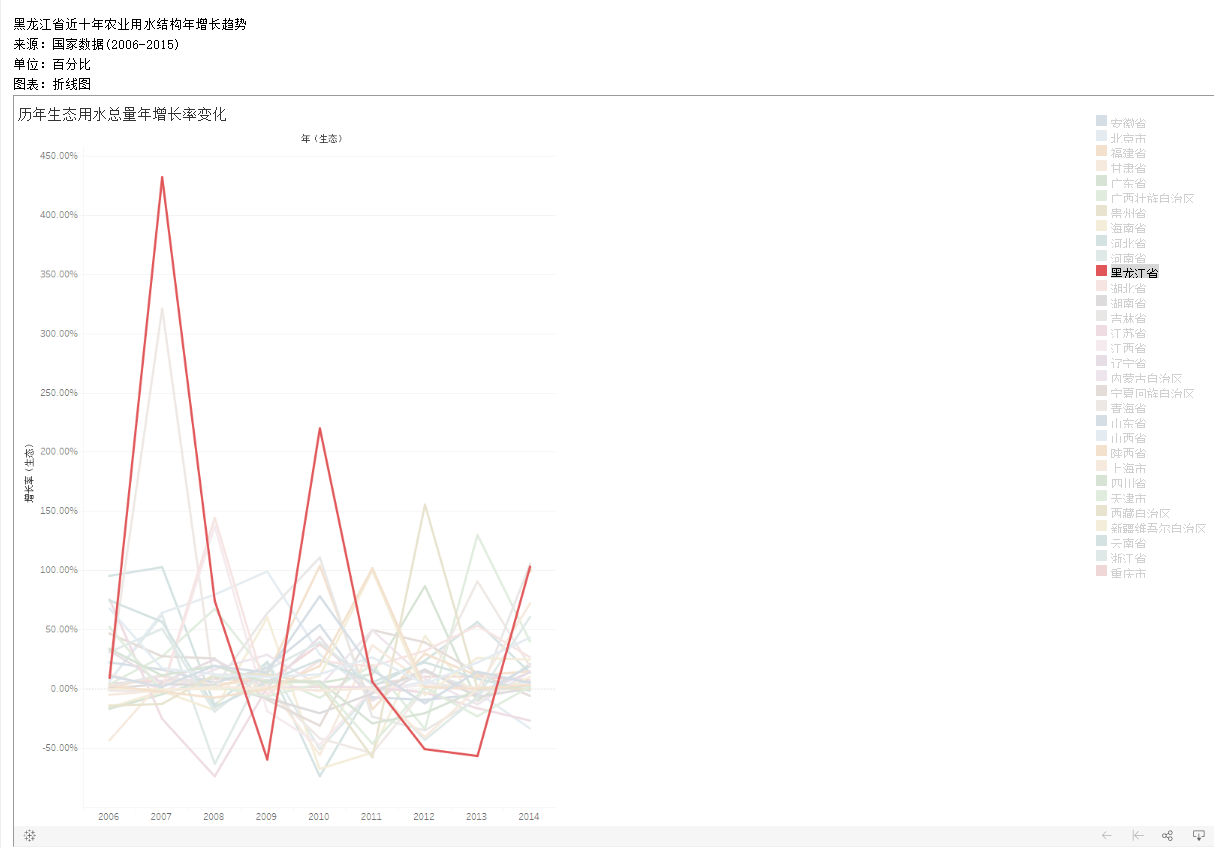Click the Download icon in bottom toolbar
This screenshot has width=1214, height=848.
click(x=1198, y=835)
